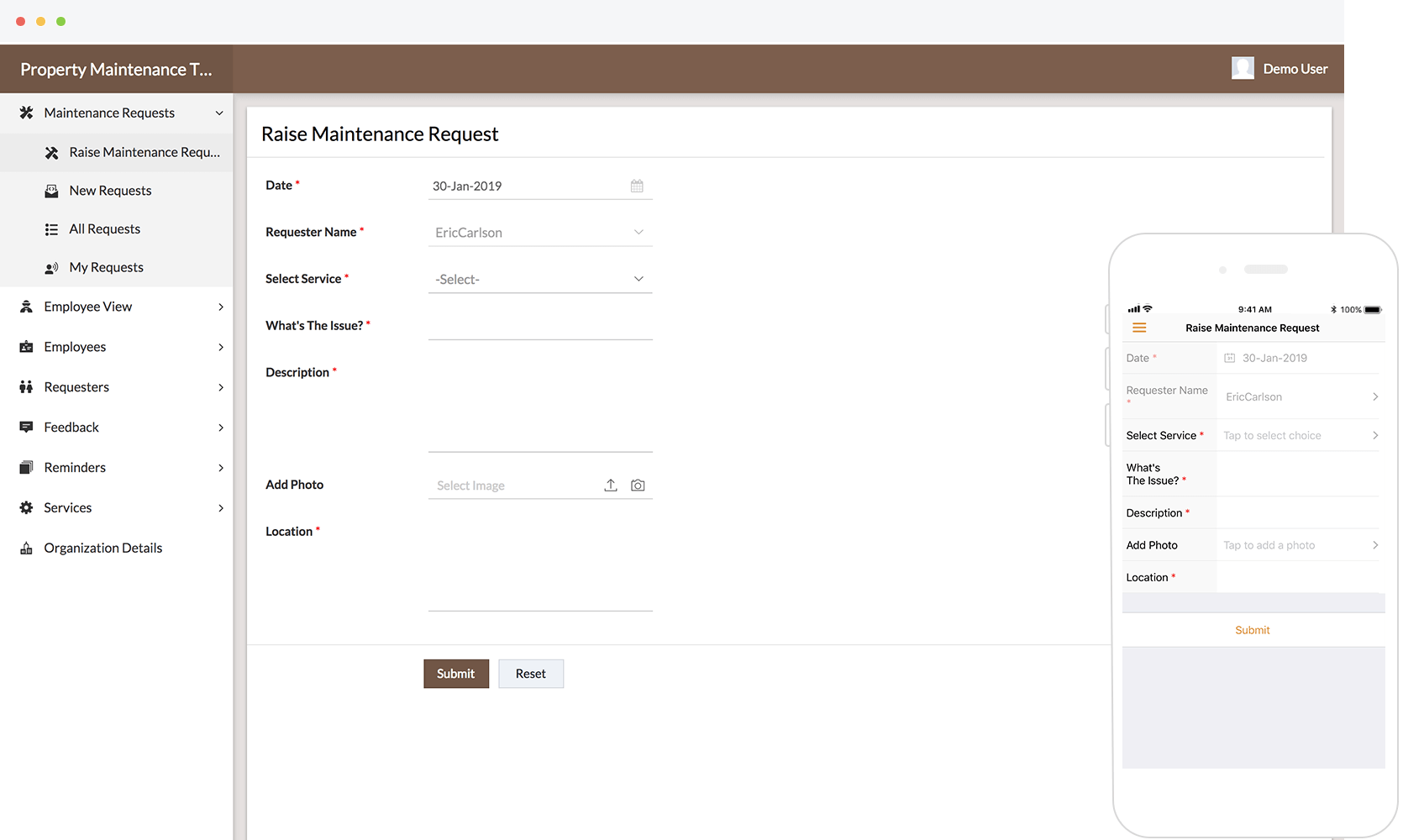The image size is (1403, 840).
Task: Collapse the Maintenance Requests section chevron
Action: coord(219,113)
